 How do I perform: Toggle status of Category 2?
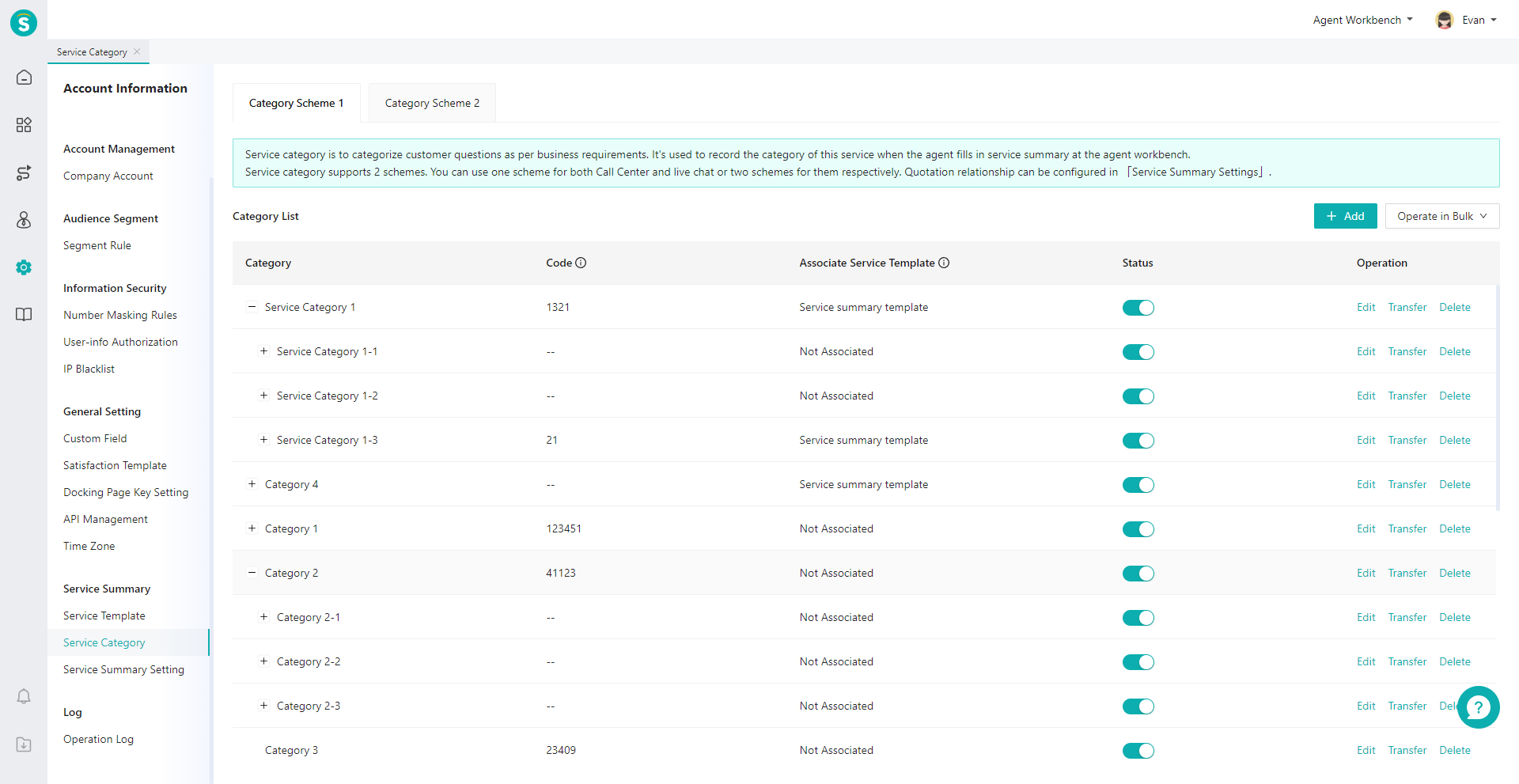click(x=1138, y=574)
